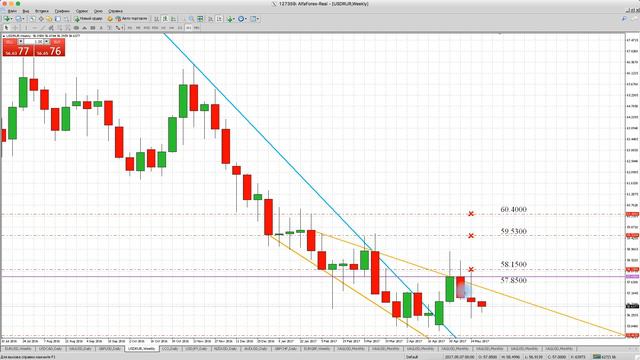This screenshot has width=640, height=360.
Task: Tile chart windows using toolbar icon
Action: coord(200,19)
